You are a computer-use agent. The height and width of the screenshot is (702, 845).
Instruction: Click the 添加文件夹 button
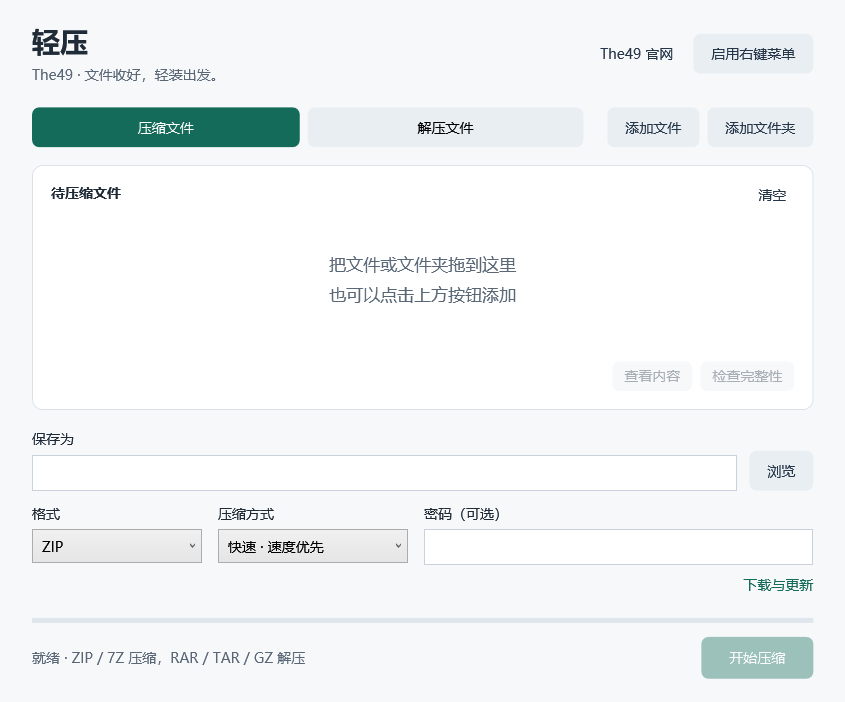(760, 127)
